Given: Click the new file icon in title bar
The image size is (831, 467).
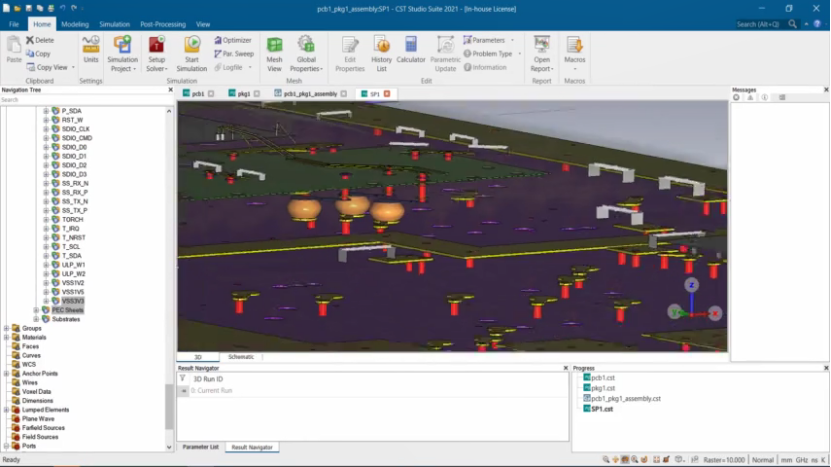Looking at the screenshot, I should (x=6, y=8).
